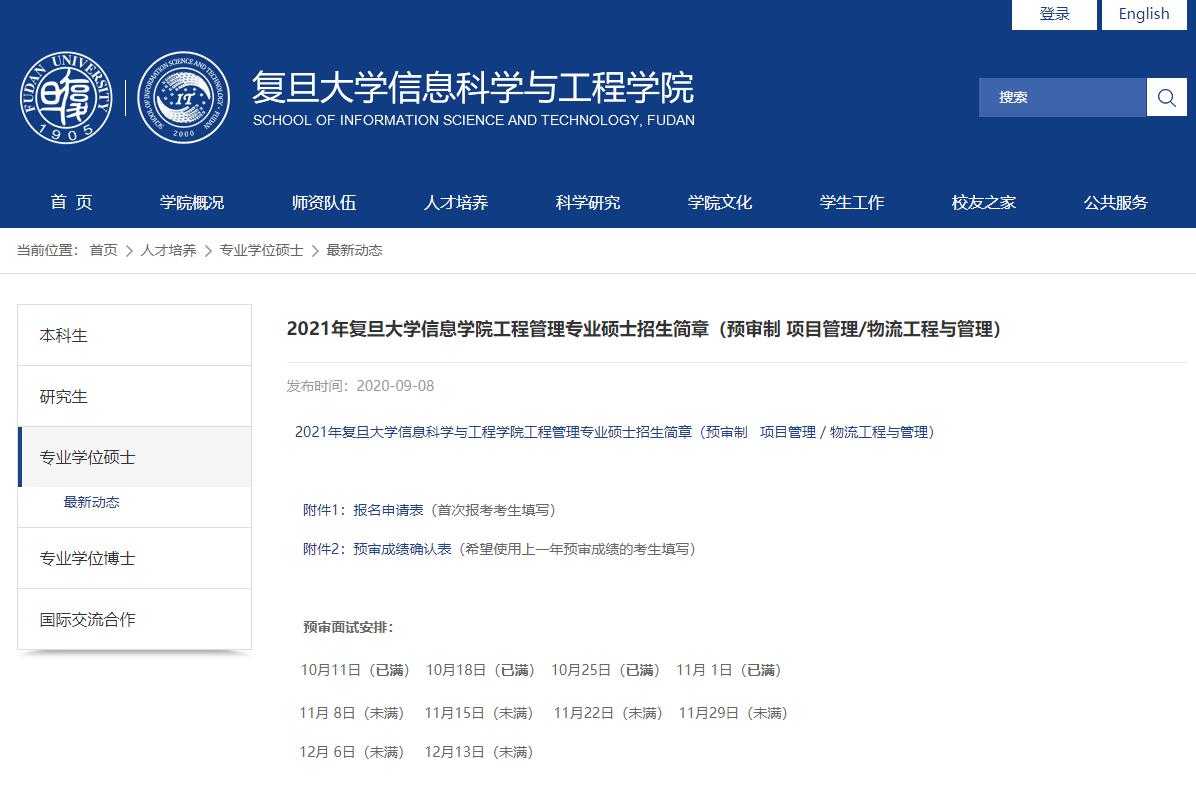This screenshot has height=791, width=1196.
Task: Click 首页 in the breadcrumb trail
Action: (103, 250)
